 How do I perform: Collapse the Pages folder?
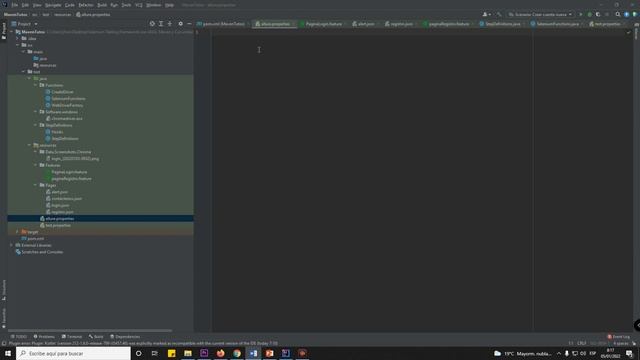pos(36,185)
